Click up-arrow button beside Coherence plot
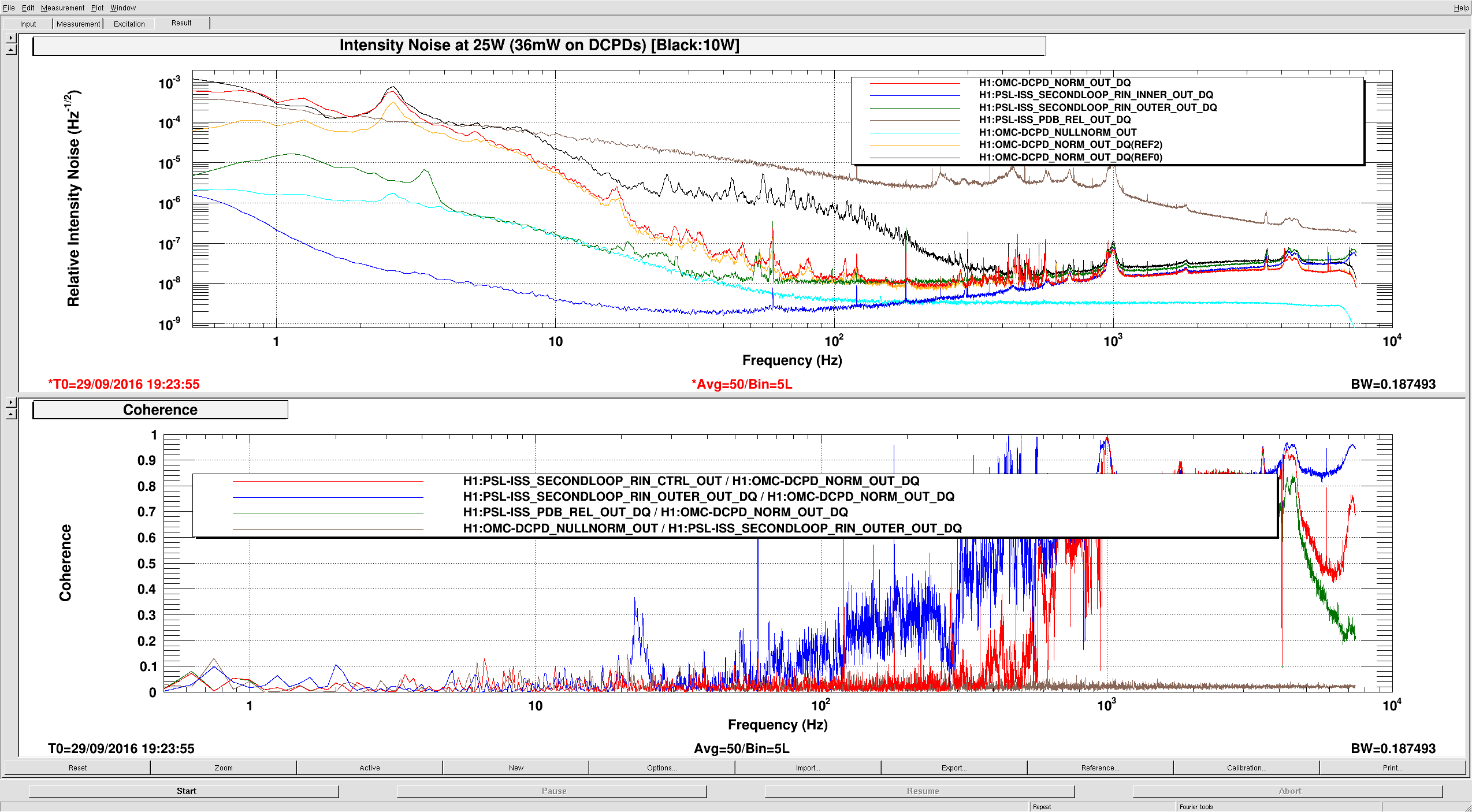The image size is (1472, 812). pyautogui.click(x=11, y=414)
